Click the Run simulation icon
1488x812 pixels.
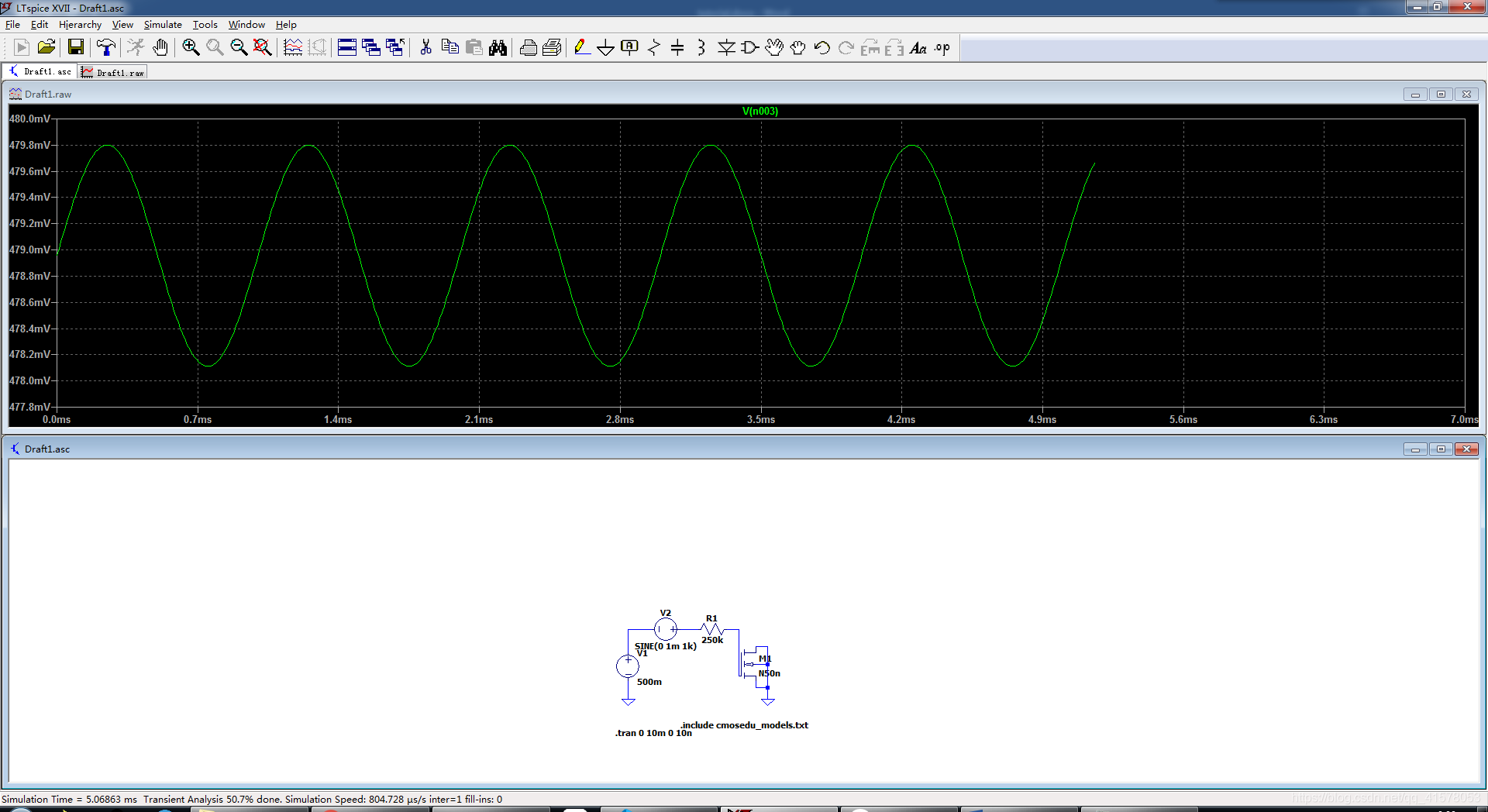(x=136, y=47)
